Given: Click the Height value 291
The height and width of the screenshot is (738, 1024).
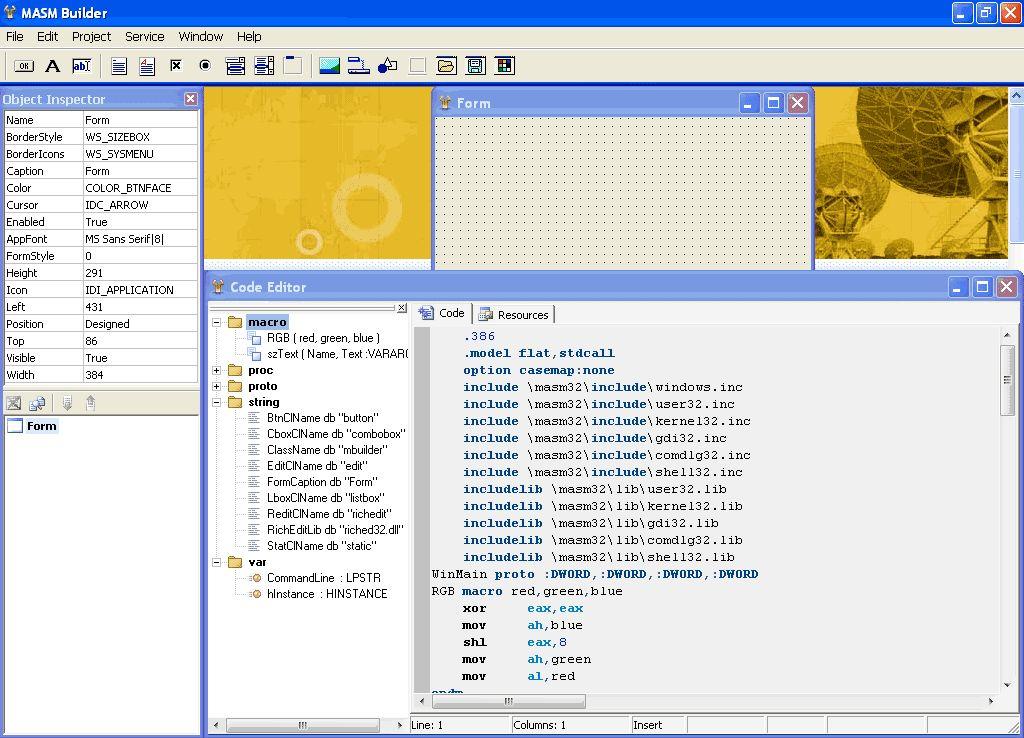Looking at the screenshot, I should click(140, 273).
